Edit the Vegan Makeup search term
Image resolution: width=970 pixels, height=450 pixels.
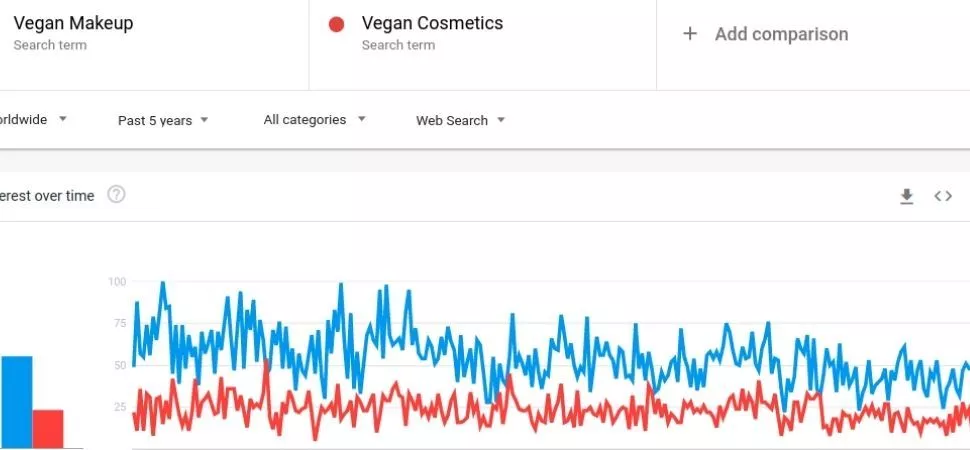click(x=73, y=23)
